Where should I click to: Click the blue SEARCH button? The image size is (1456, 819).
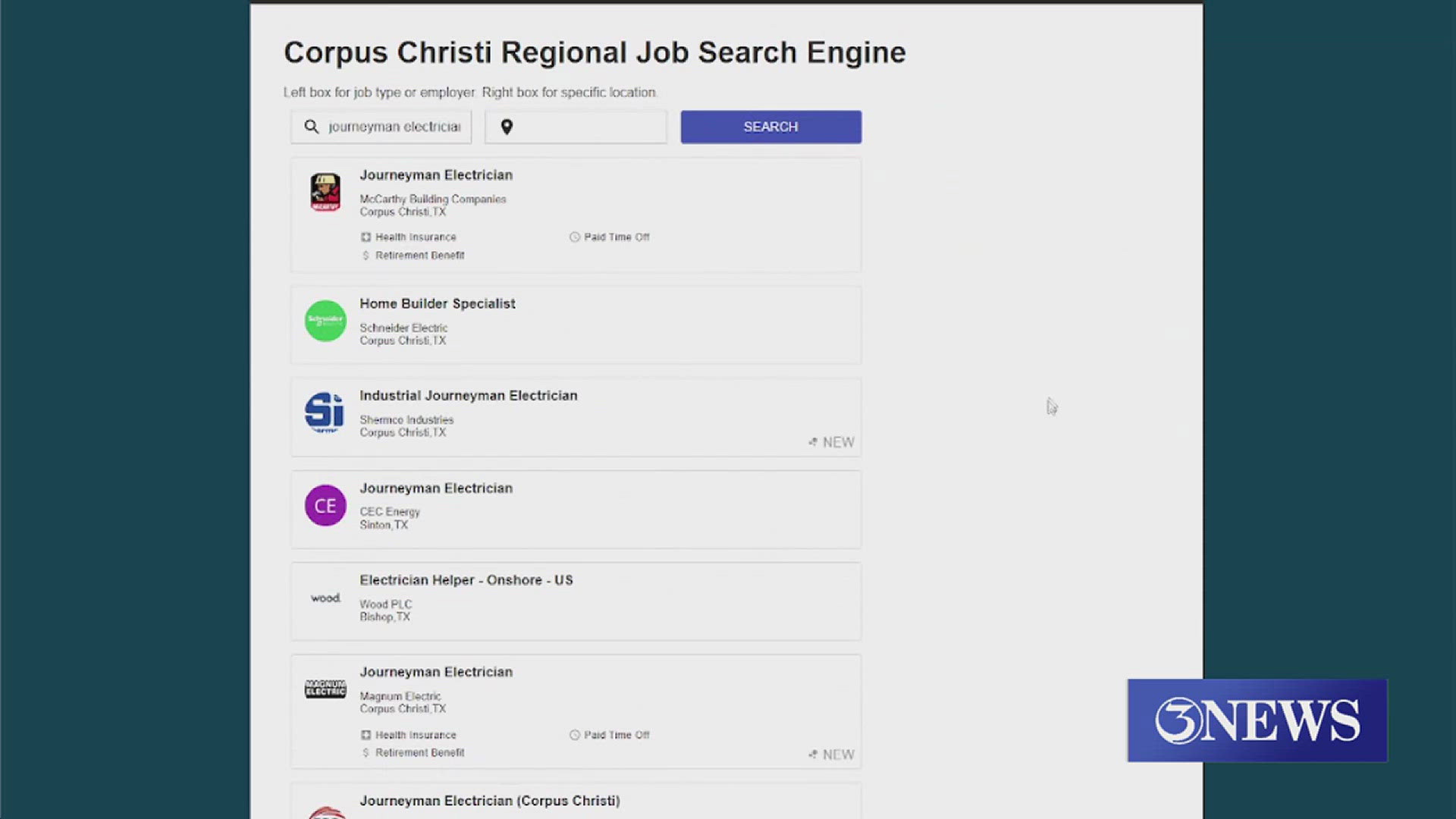pos(770,127)
